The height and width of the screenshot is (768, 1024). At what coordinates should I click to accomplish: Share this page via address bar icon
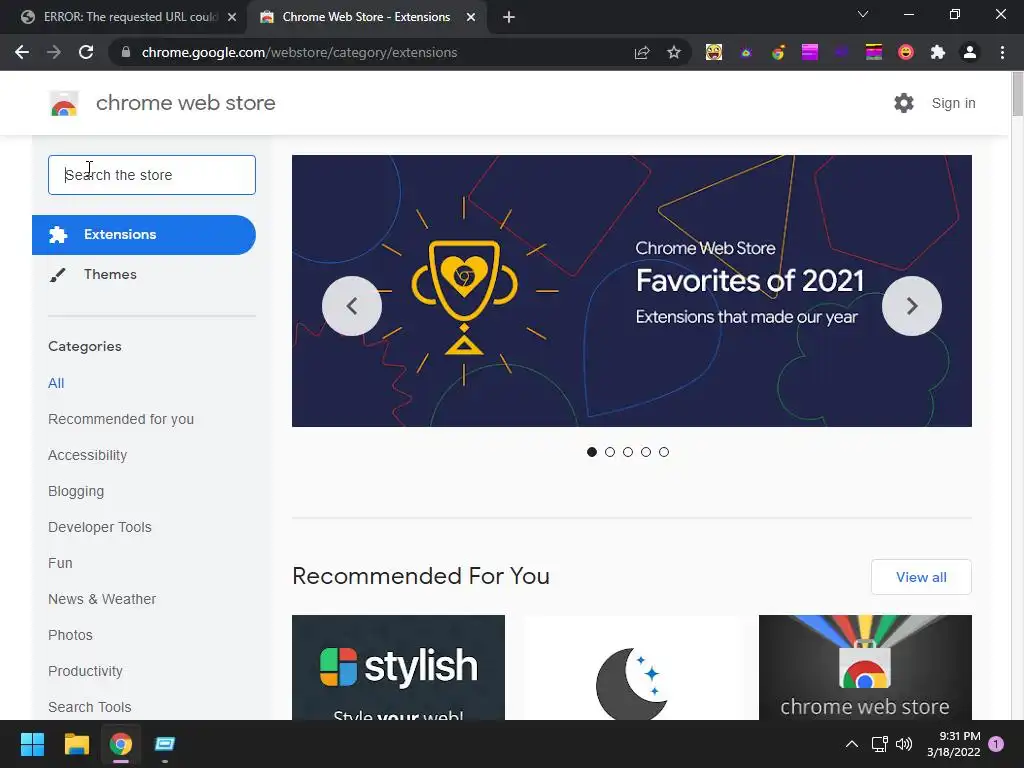point(642,52)
